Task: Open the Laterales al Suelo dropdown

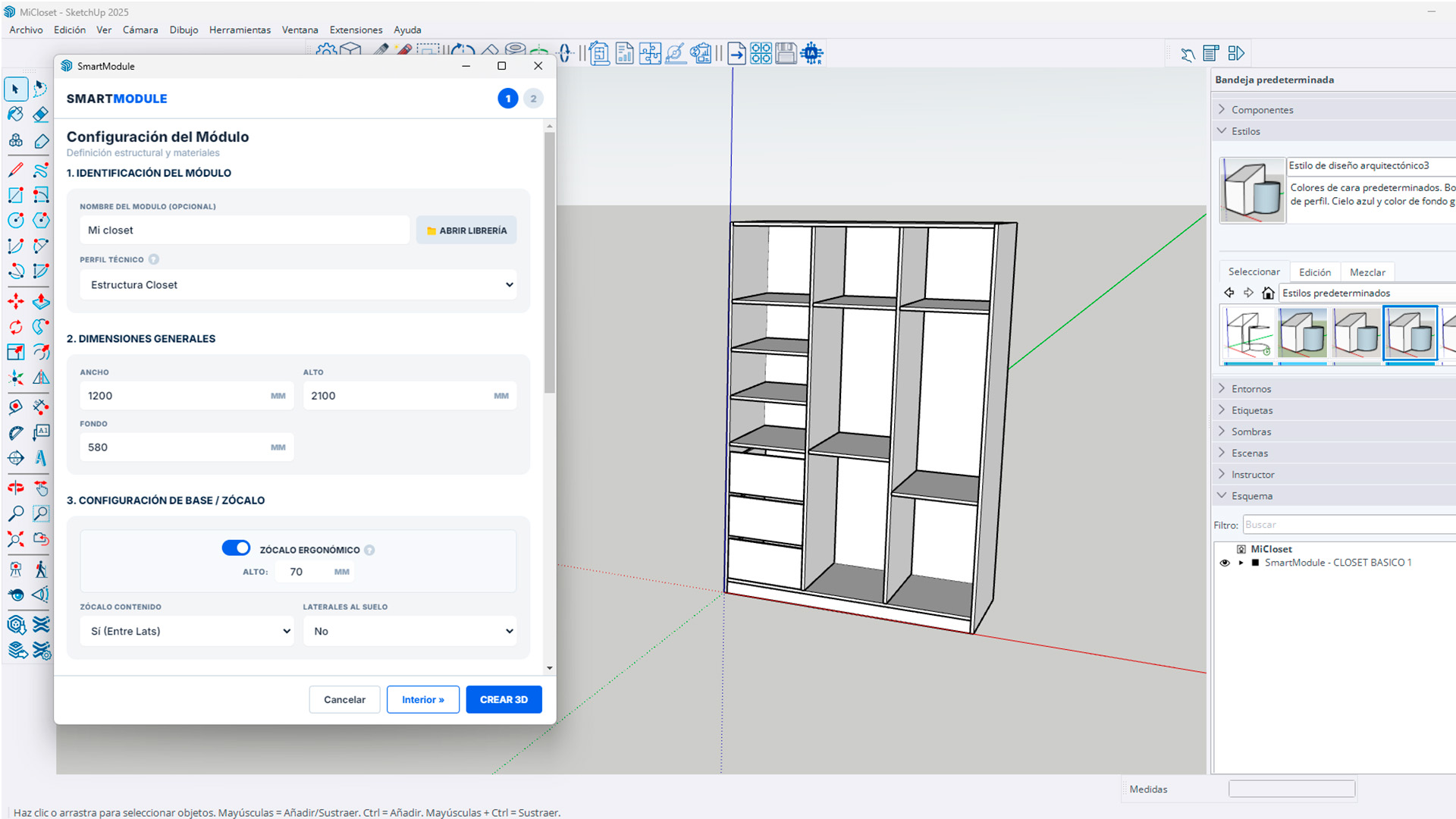Action: pos(410,631)
